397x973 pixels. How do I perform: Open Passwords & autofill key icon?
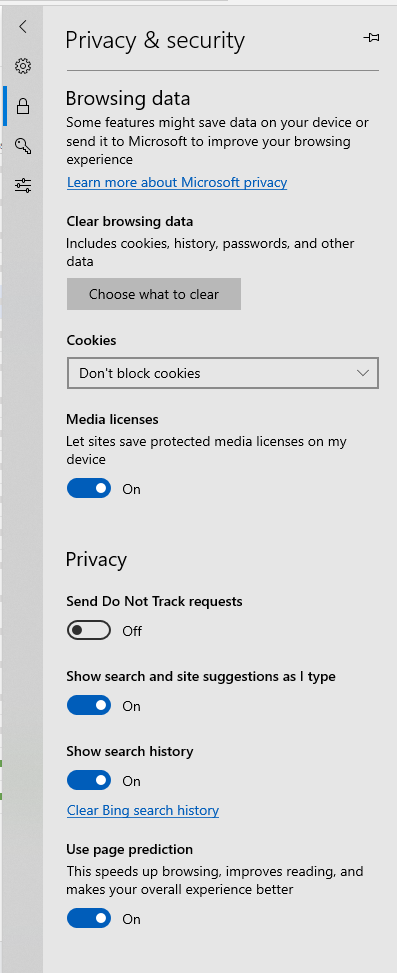[x=23, y=146]
